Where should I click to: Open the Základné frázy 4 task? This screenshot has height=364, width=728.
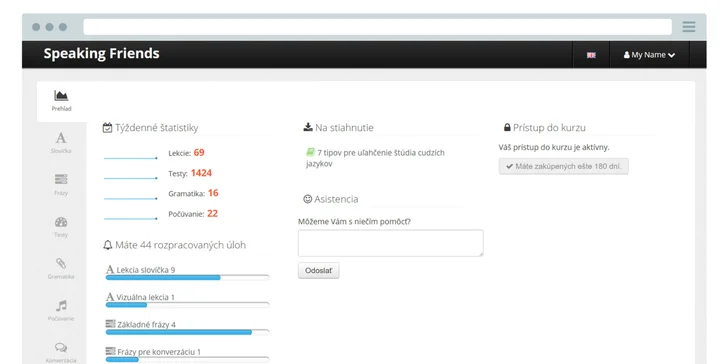click(141, 325)
